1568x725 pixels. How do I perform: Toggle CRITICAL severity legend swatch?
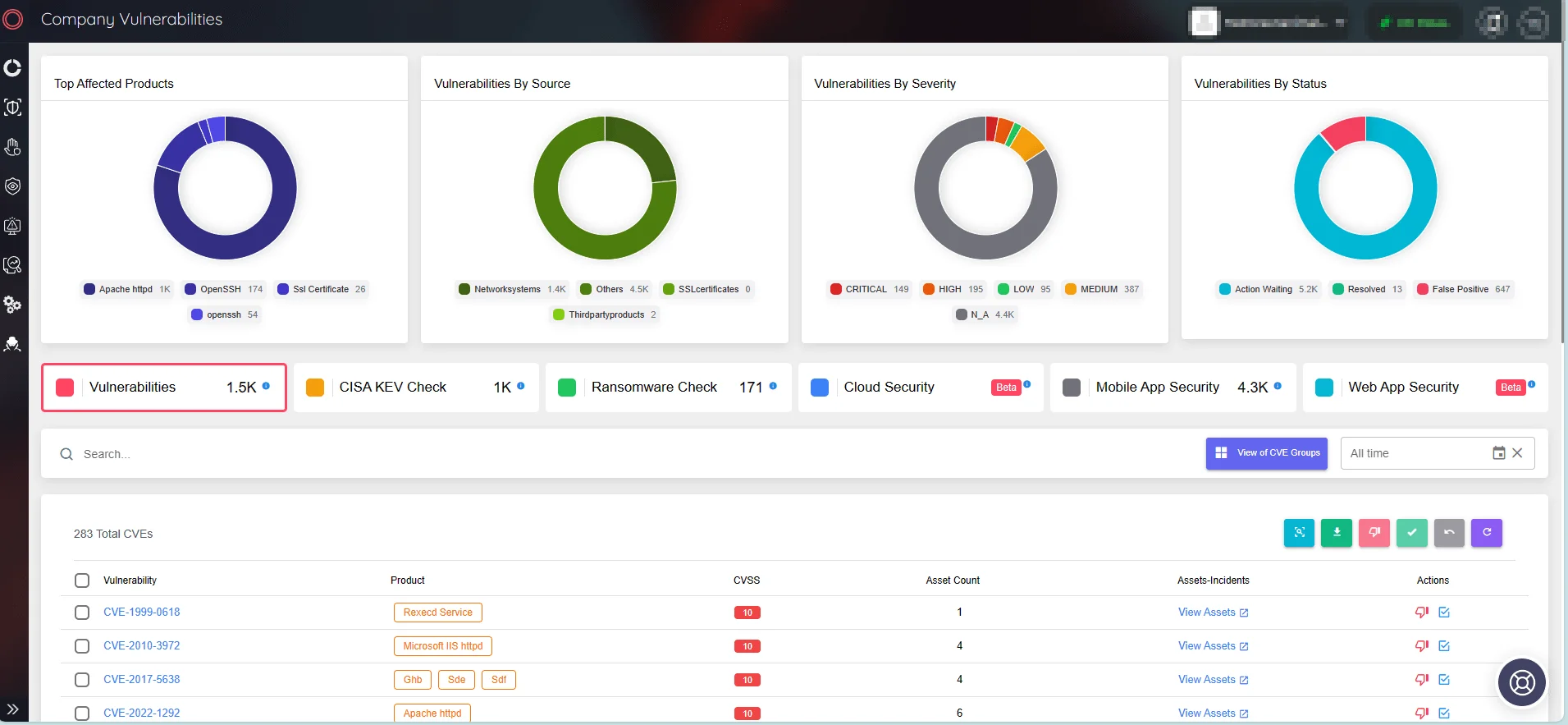click(x=835, y=289)
